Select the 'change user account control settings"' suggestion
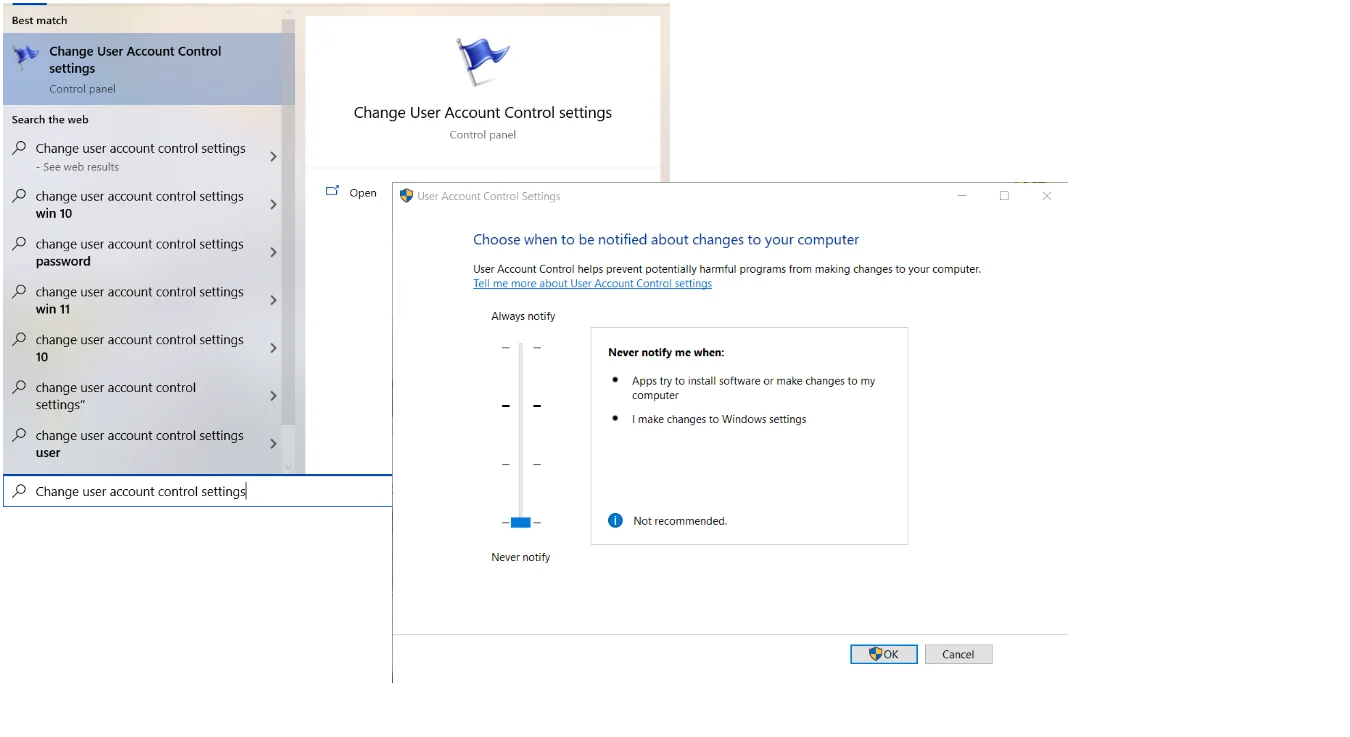1350x737 pixels. 143,396
